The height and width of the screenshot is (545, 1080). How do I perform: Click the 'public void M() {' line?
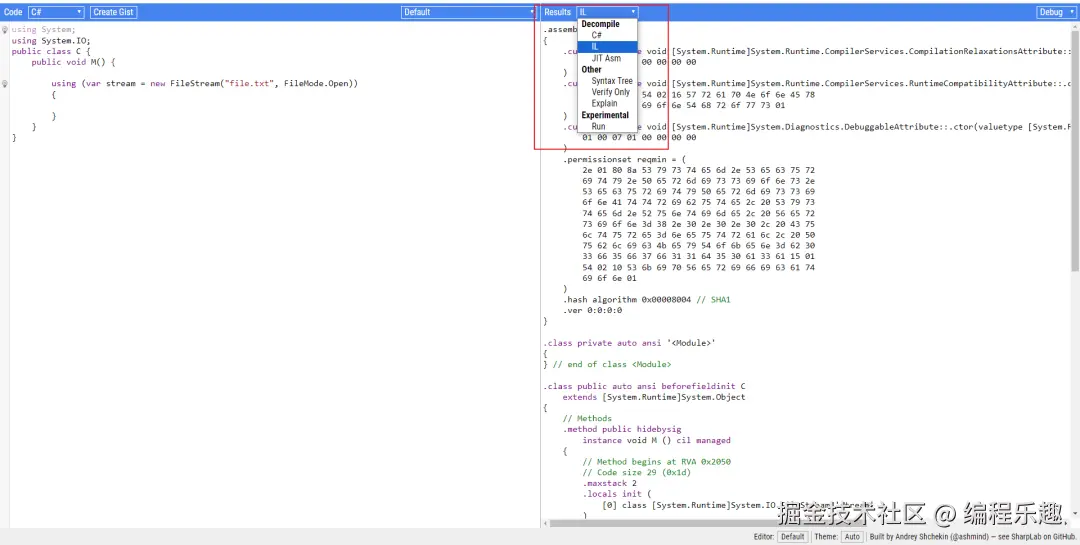click(73, 62)
